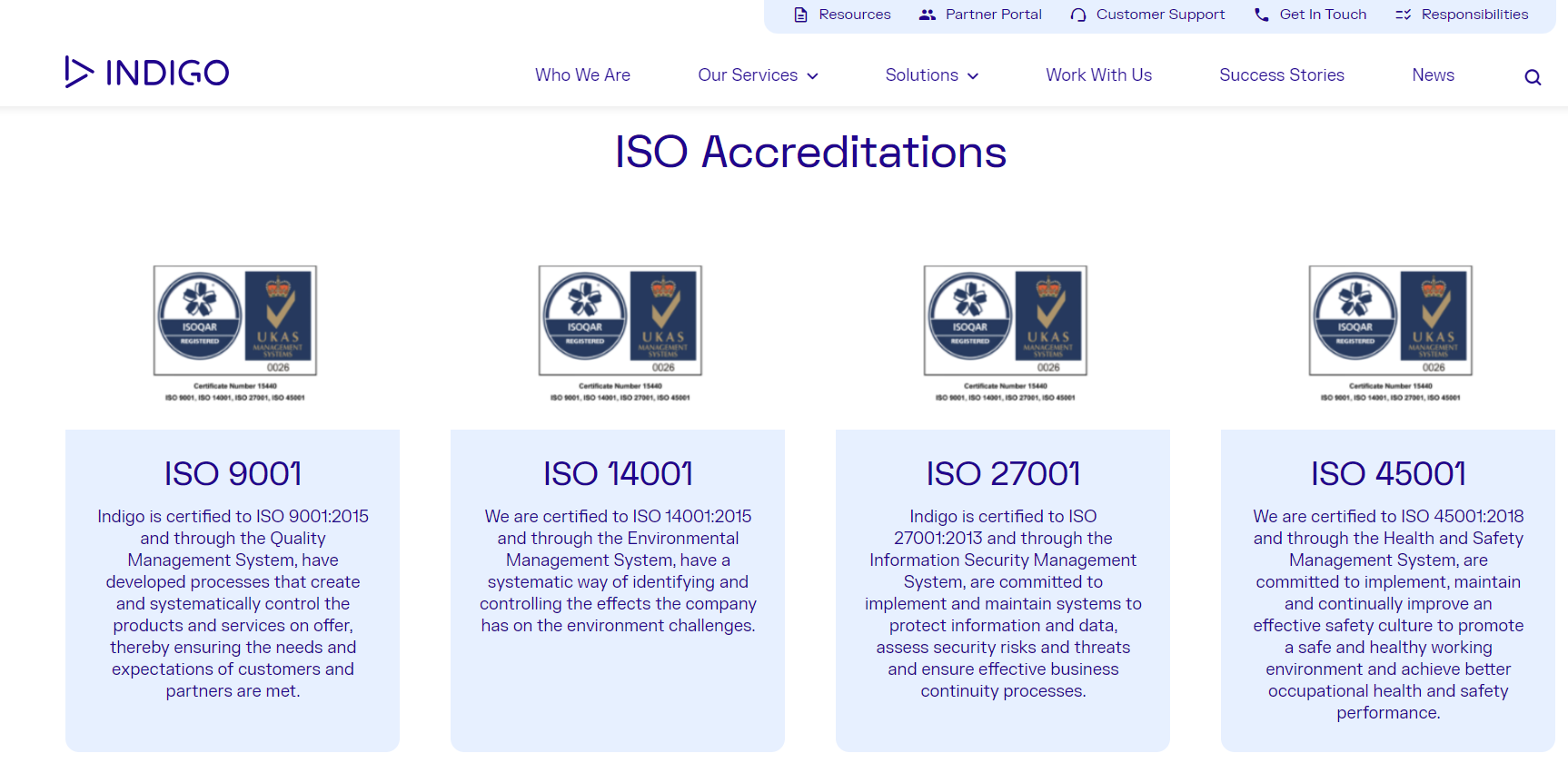The height and width of the screenshot is (763, 1568).
Task: Open the Get In Touch link
Action: coord(1323,15)
